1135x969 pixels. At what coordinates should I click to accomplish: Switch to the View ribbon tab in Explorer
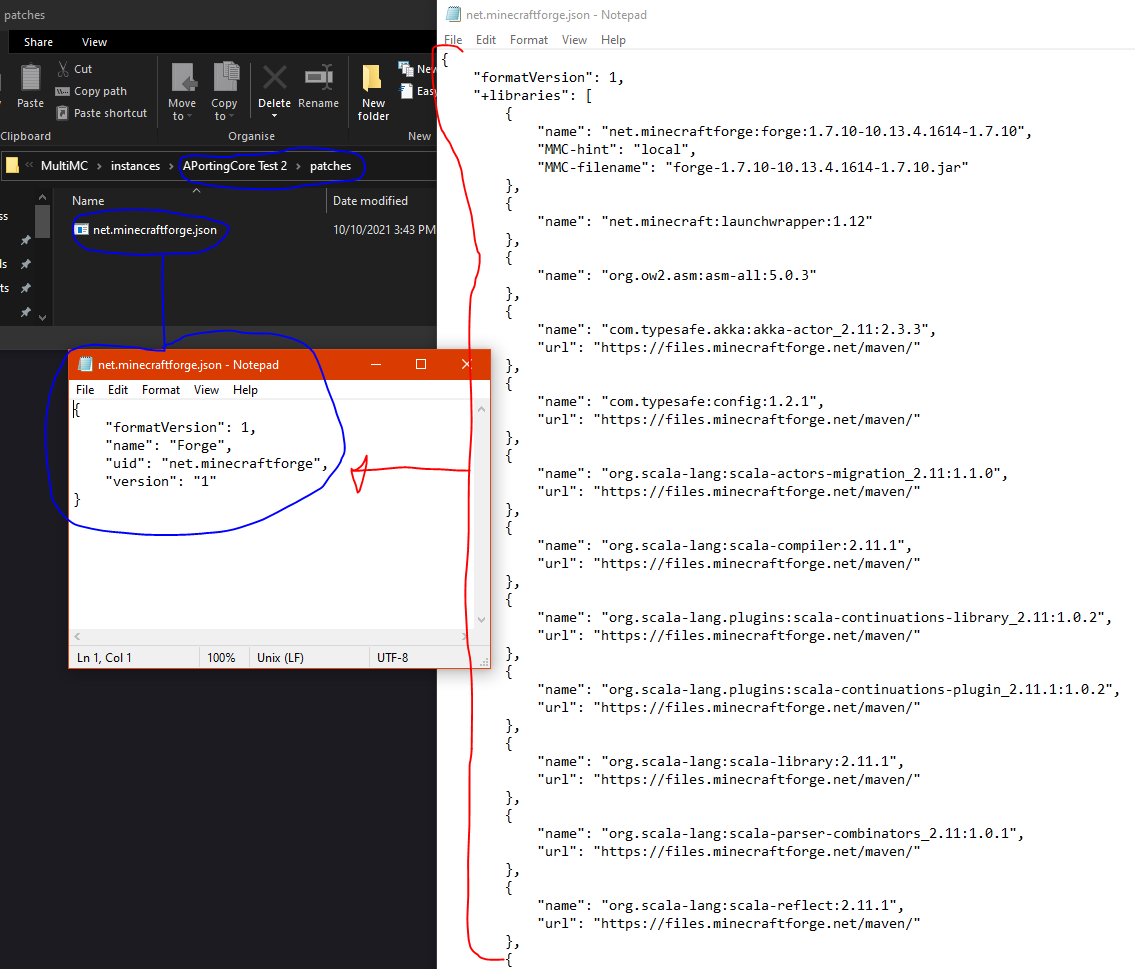94,42
